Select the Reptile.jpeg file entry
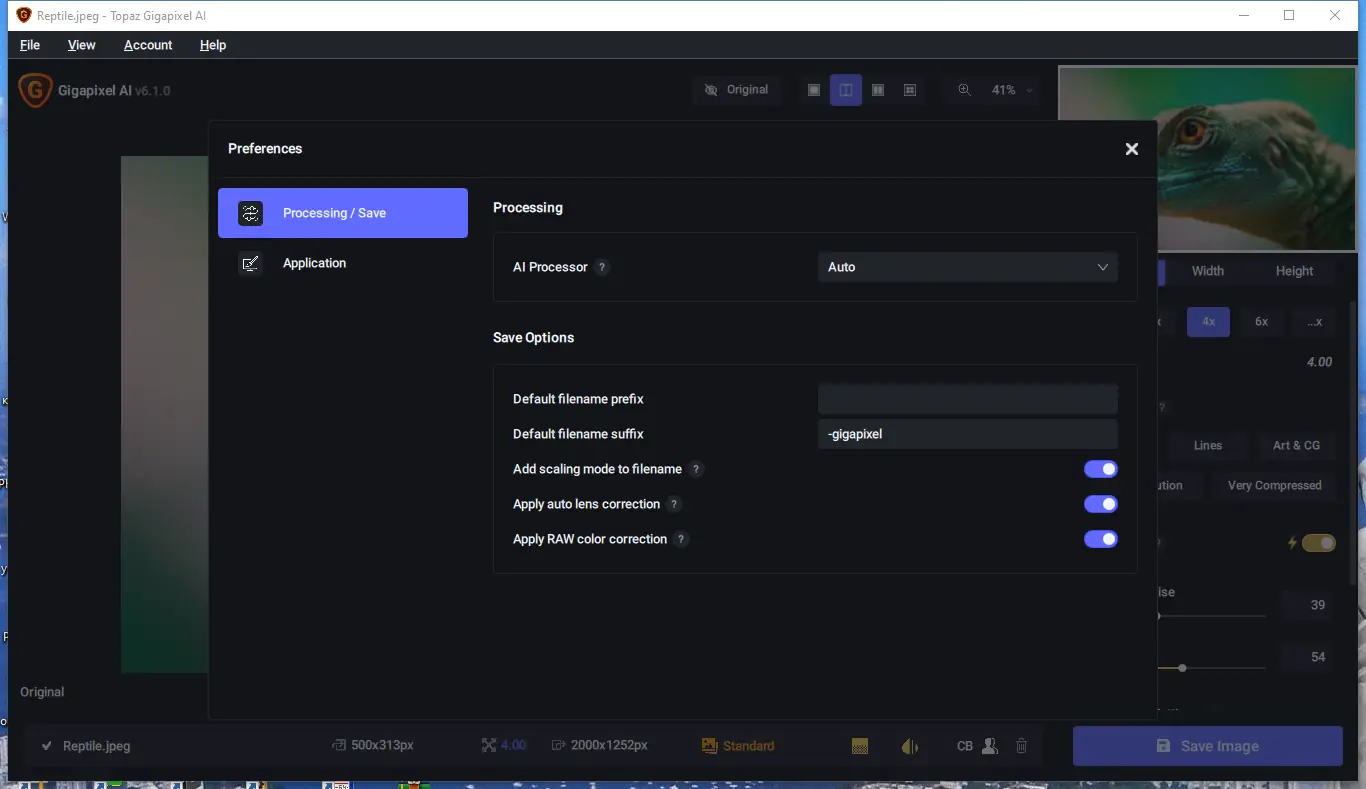The width and height of the screenshot is (1366, 789). [x=97, y=746]
